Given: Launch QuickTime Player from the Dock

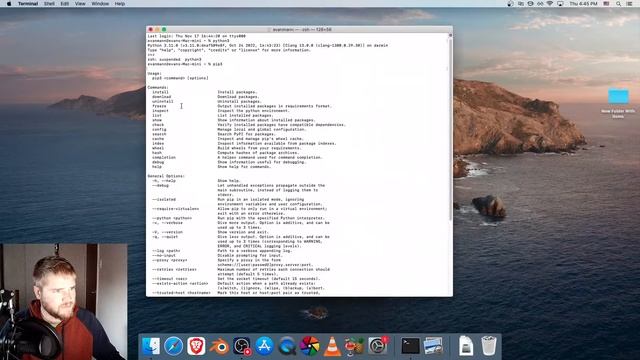Looking at the screenshot, I should point(287,346).
